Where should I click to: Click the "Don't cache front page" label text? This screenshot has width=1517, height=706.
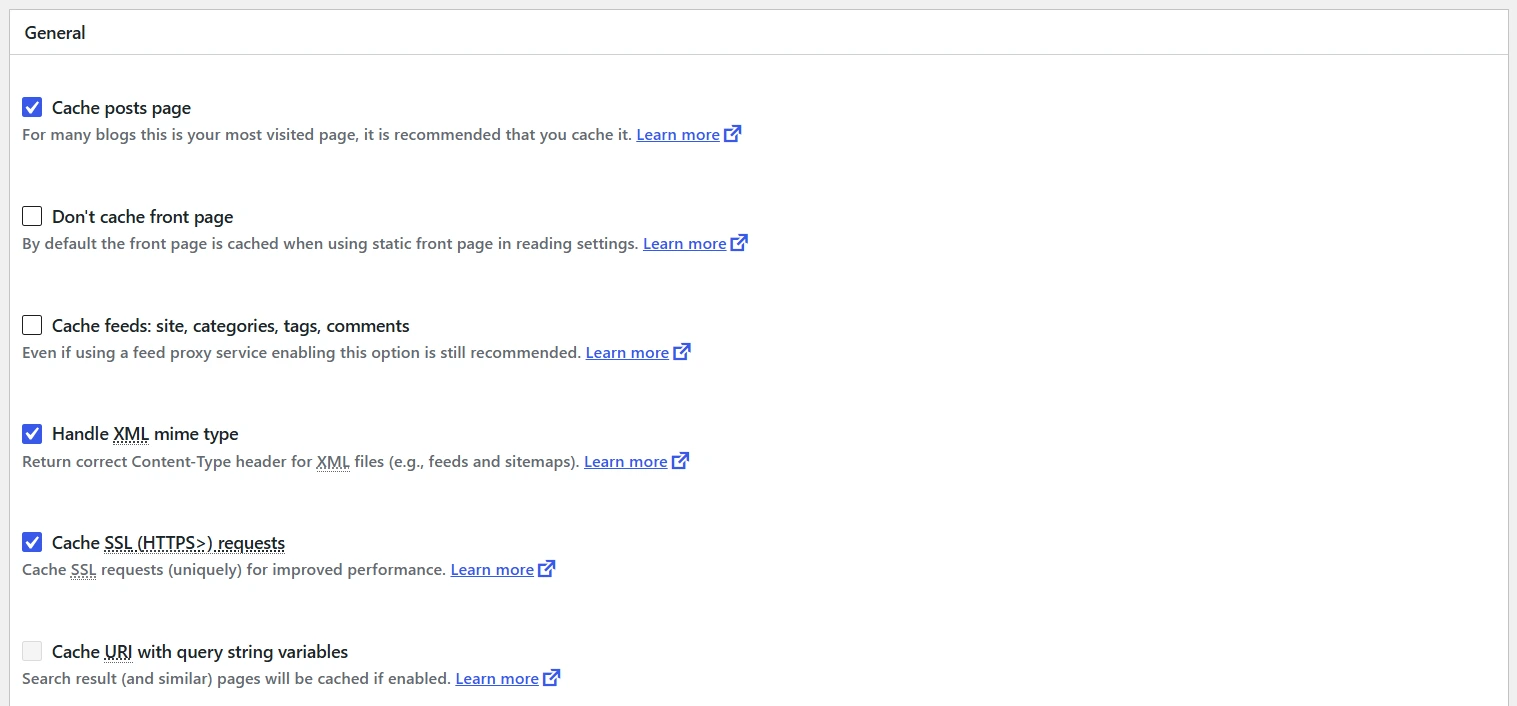[x=142, y=217]
